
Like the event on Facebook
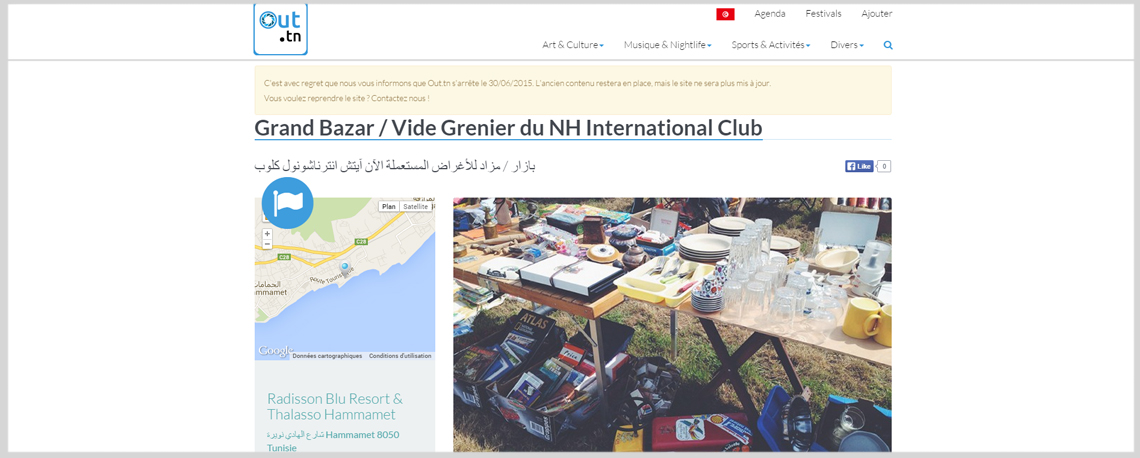point(859,166)
